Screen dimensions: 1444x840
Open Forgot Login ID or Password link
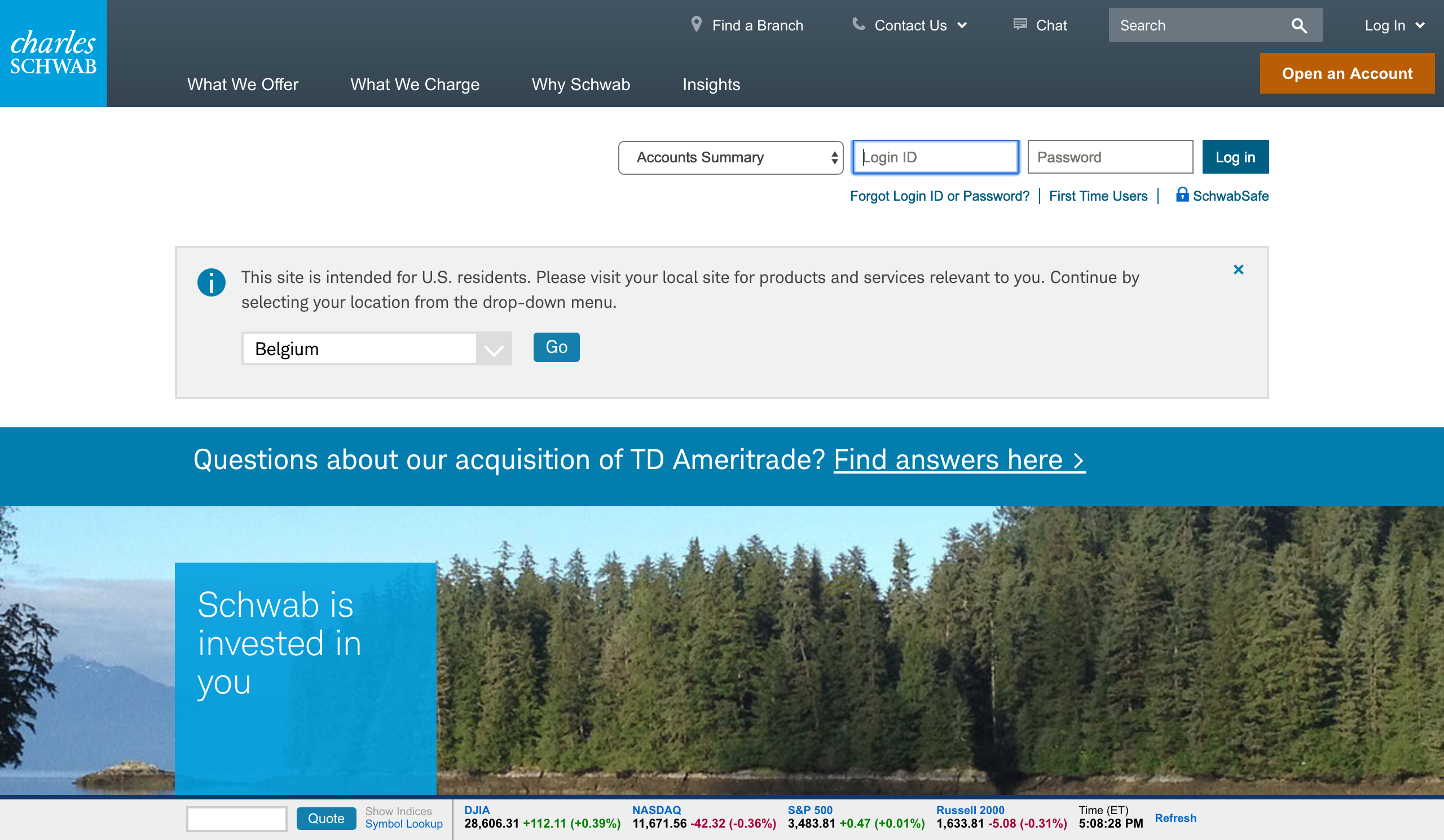939,196
